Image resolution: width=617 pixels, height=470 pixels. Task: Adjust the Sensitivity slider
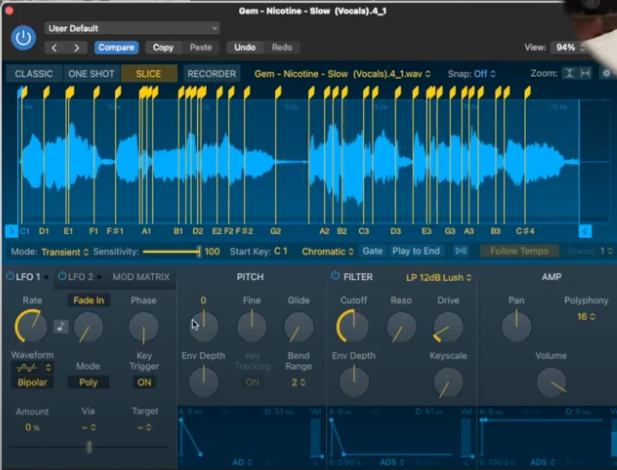pos(172,252)
